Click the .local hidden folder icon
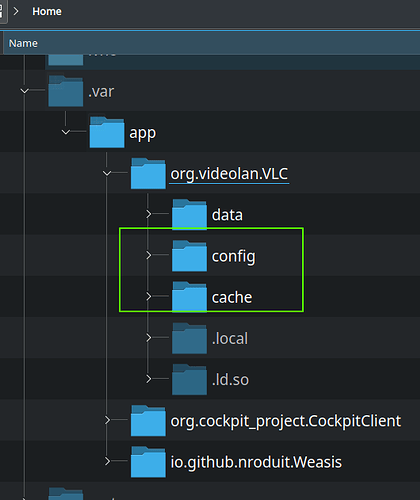420x500 pixels. point(189,338)
